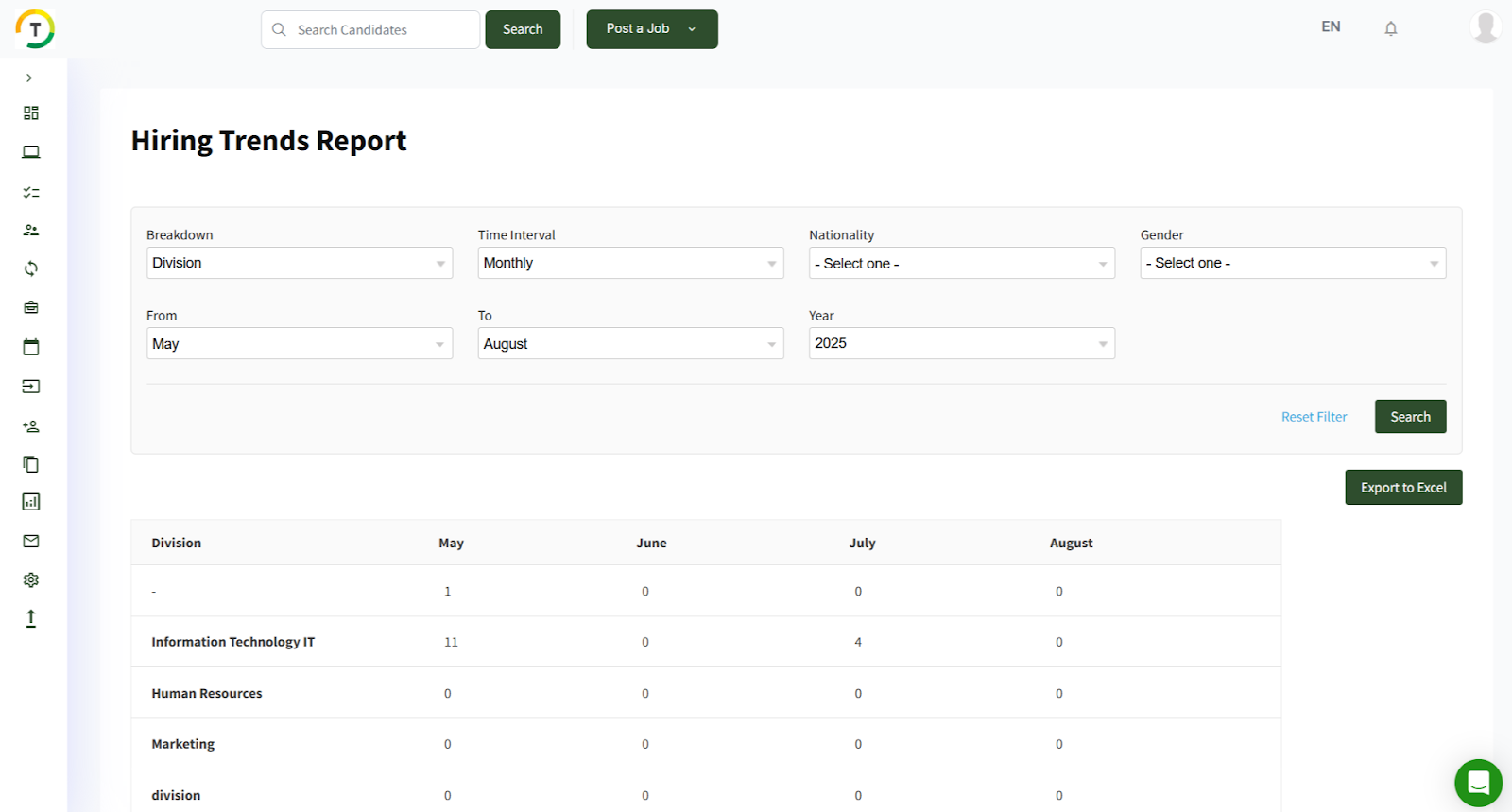Click the Reset Filter link

(x=1314, y=417)
